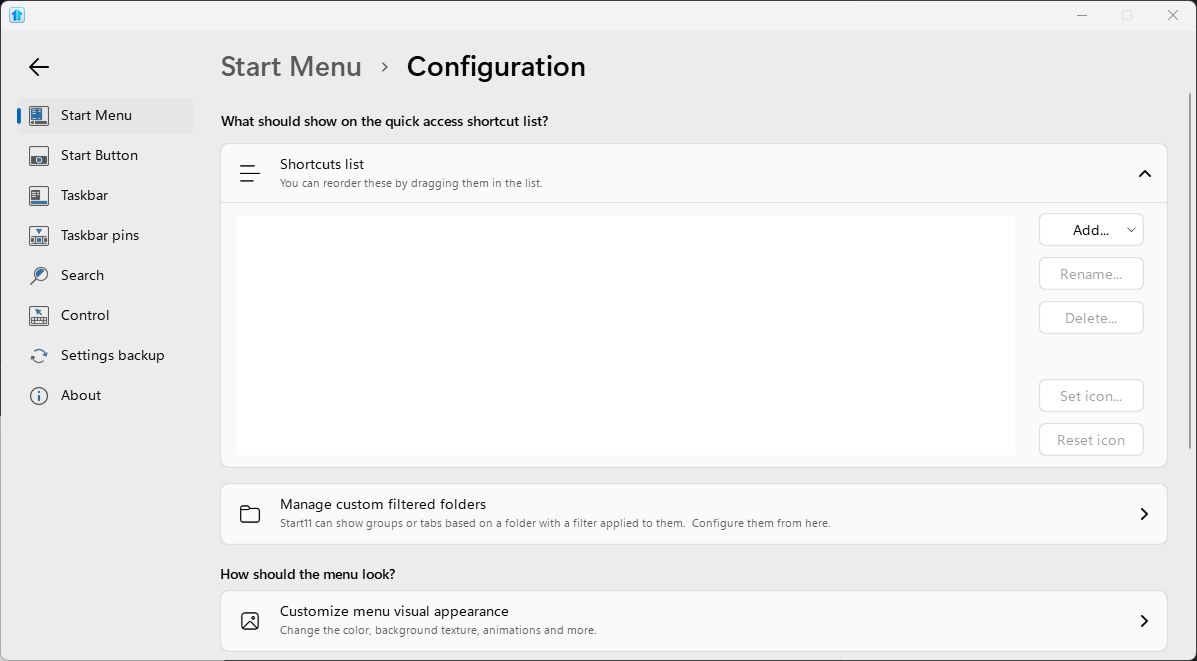
Task: Click the Settings backup sync icon
Action: pyautogui.click(x=39, y=356)
